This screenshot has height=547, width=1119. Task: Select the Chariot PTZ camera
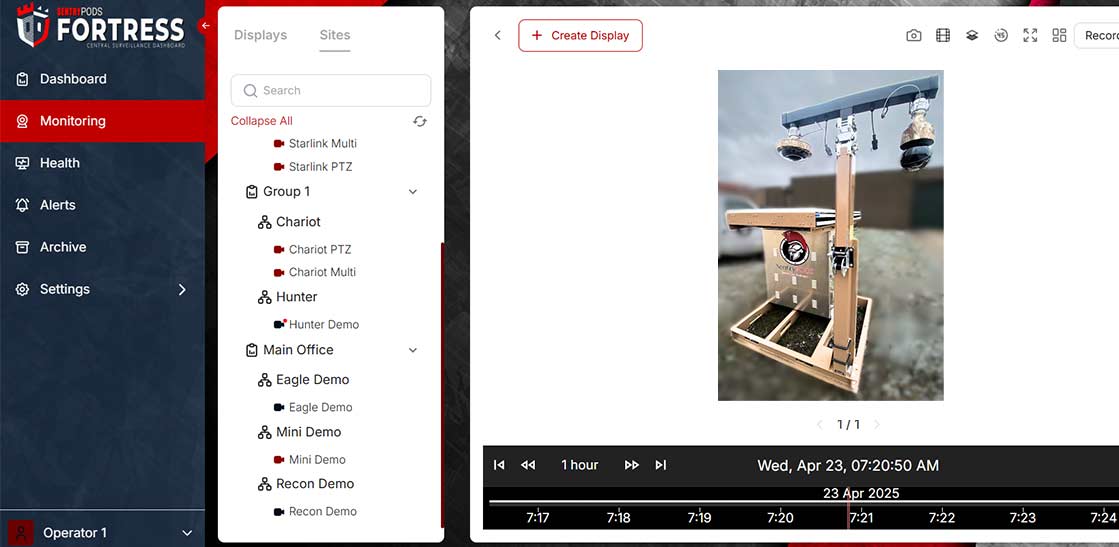pyautogui.click(x=313, y=249)
